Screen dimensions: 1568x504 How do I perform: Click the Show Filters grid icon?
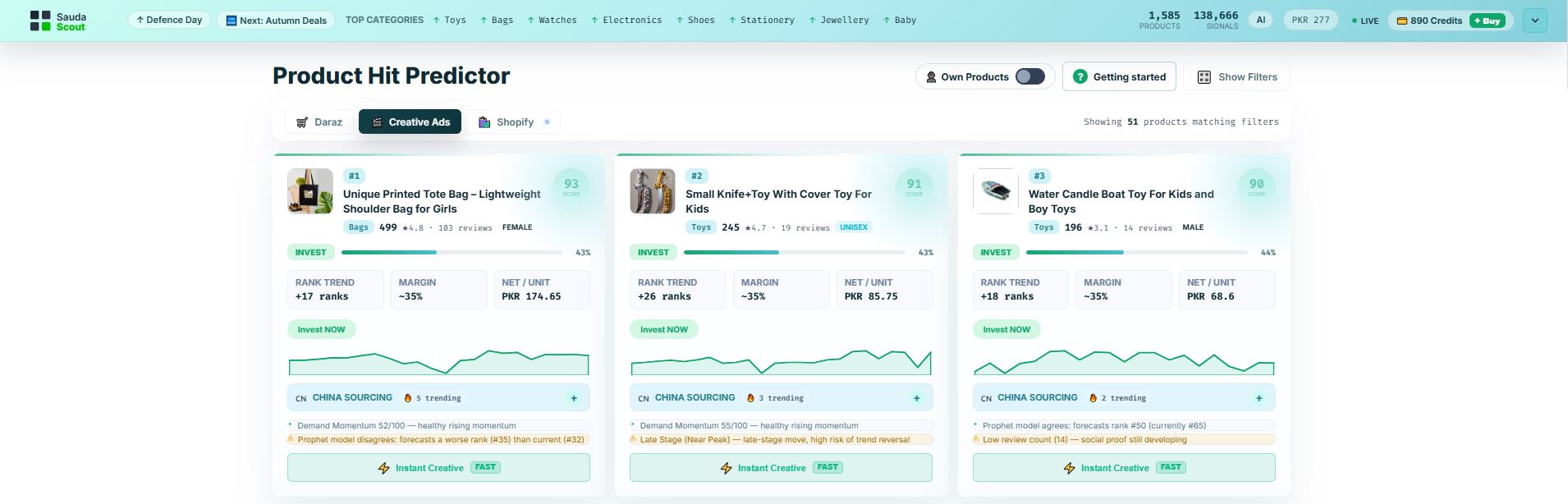(1204, 77)
